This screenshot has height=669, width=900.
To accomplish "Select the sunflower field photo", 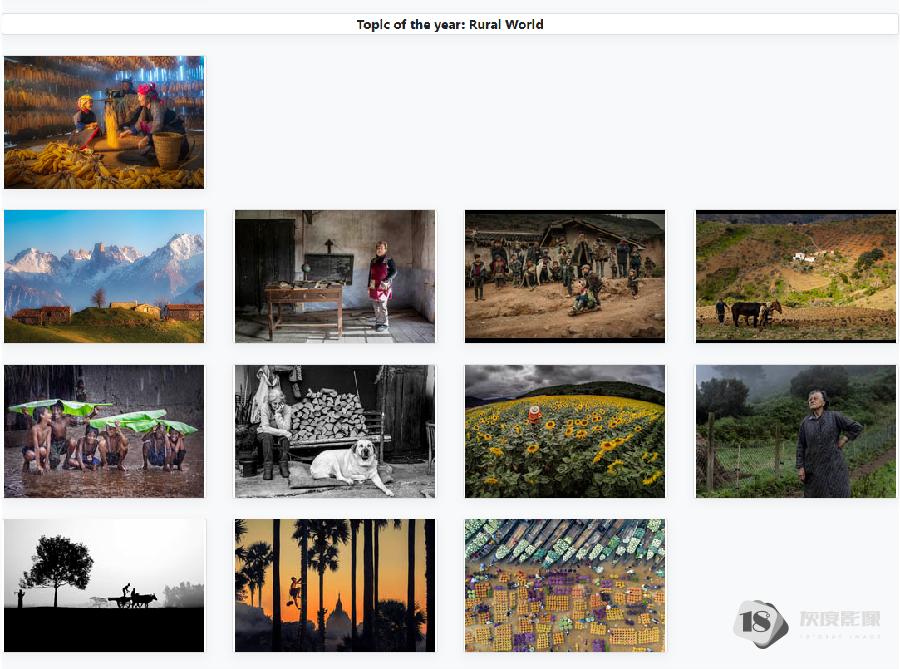I will pos(565,431).
